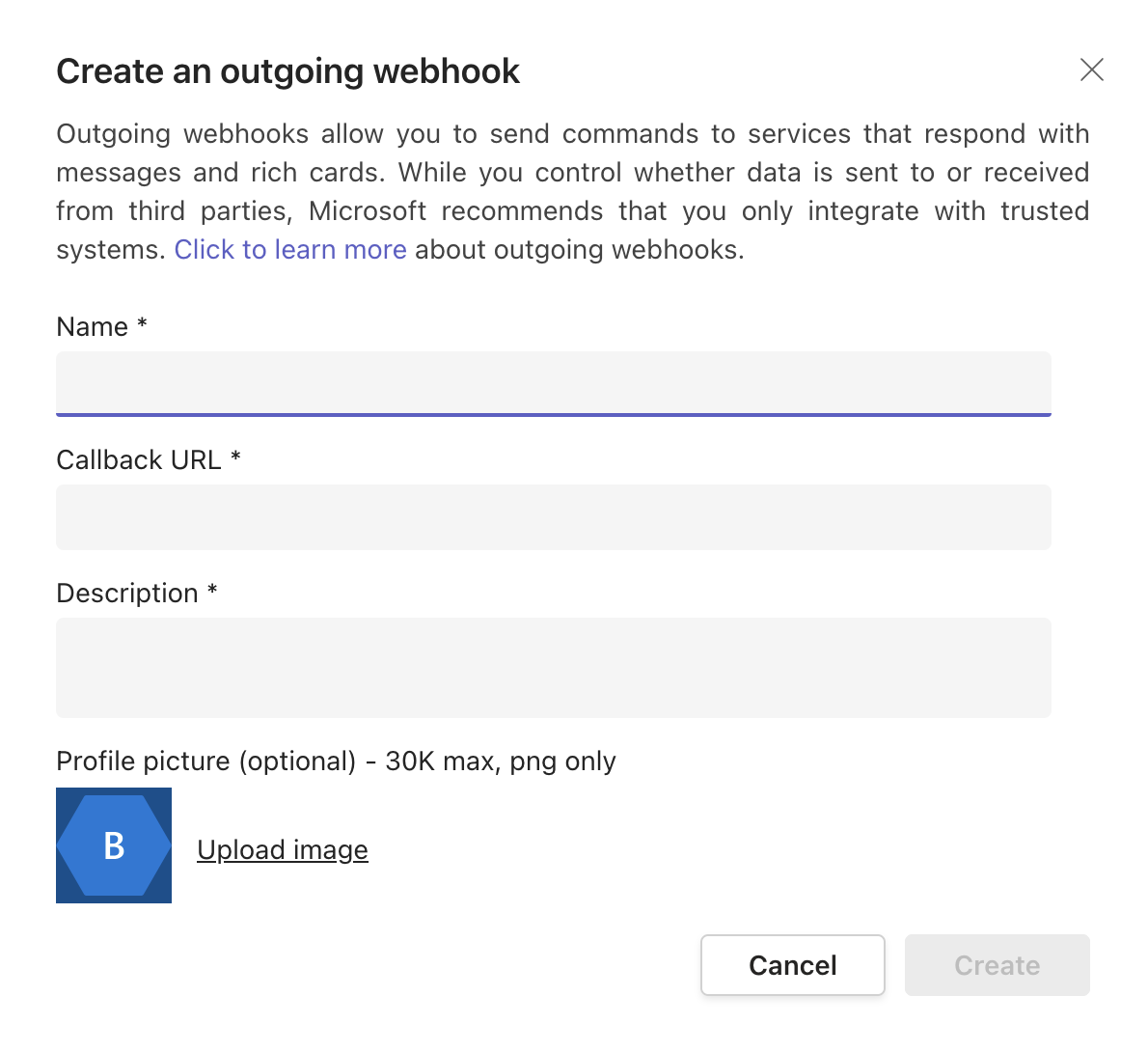
Task: Click into the Callback URL field
Action: (554, 517)
